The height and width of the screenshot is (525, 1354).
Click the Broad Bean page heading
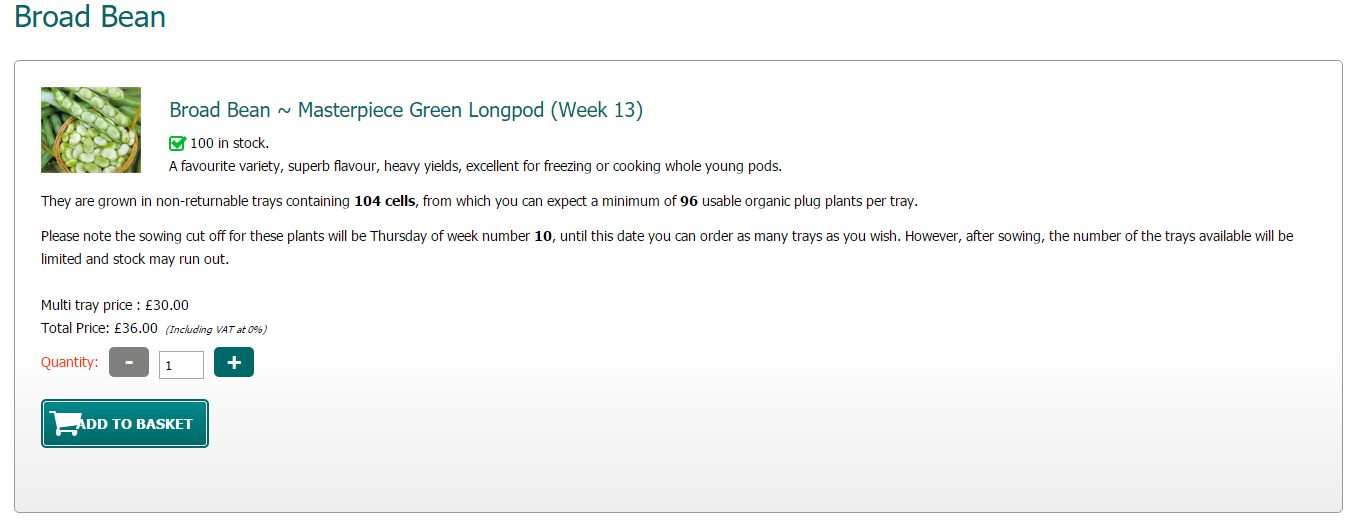pyautogui.click(x=90, y=17)
